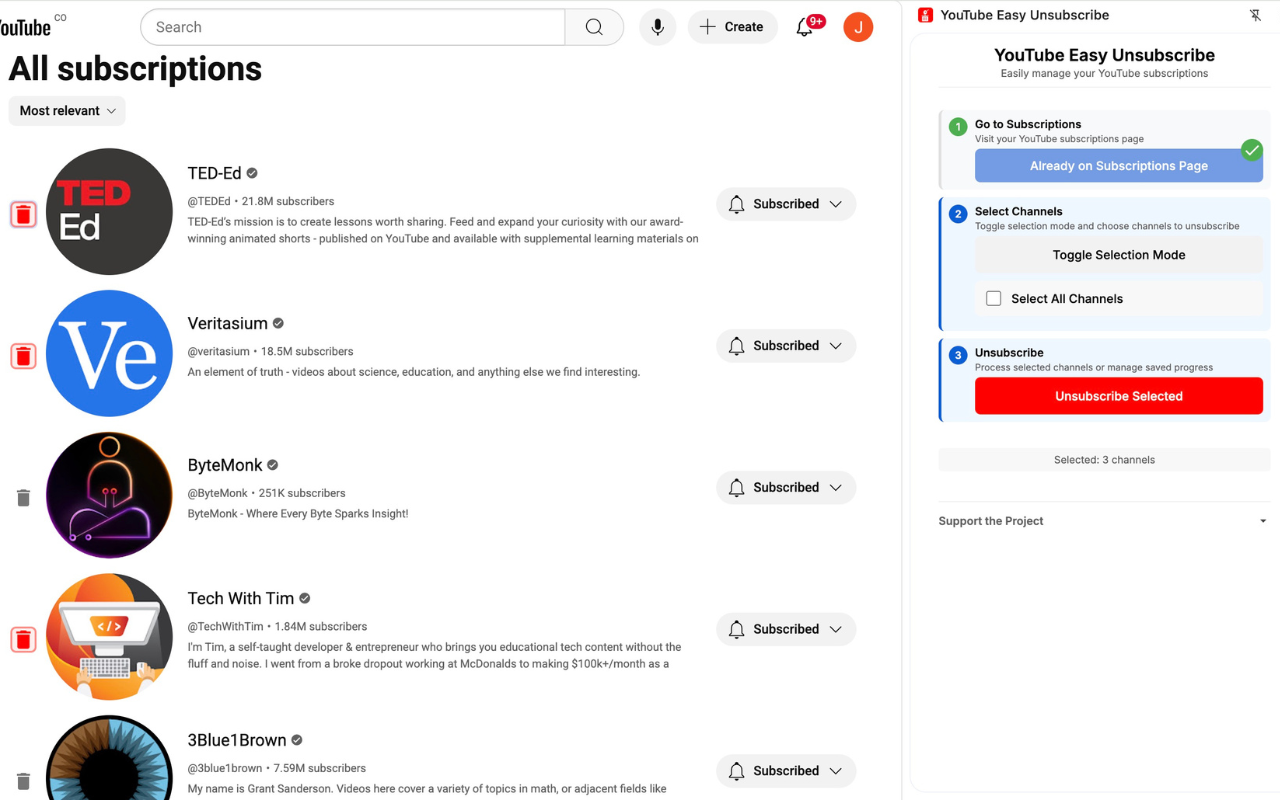Click the Selected: 3 channels status text

click(x=1104, y=460)
